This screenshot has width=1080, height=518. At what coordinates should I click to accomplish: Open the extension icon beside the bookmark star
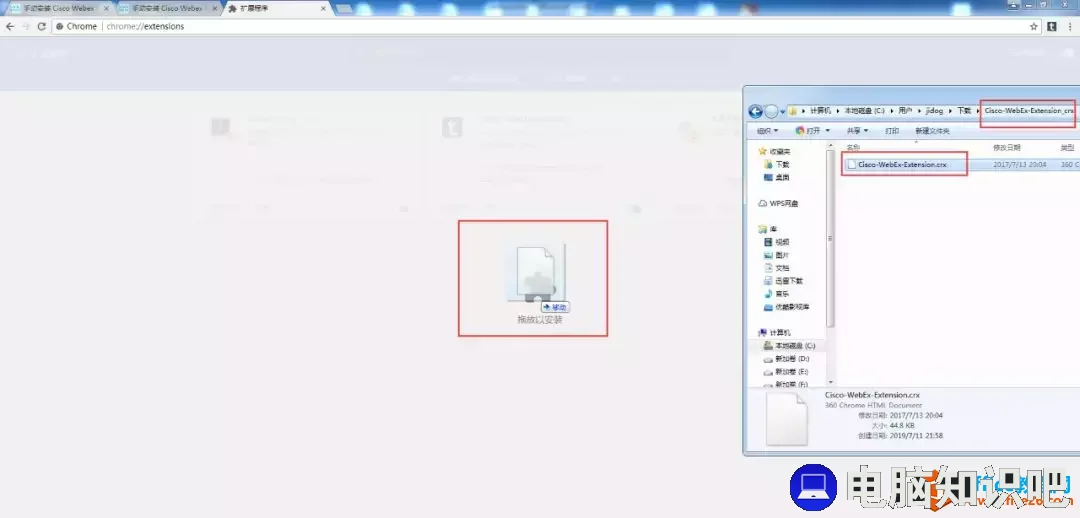[1052, 26]
